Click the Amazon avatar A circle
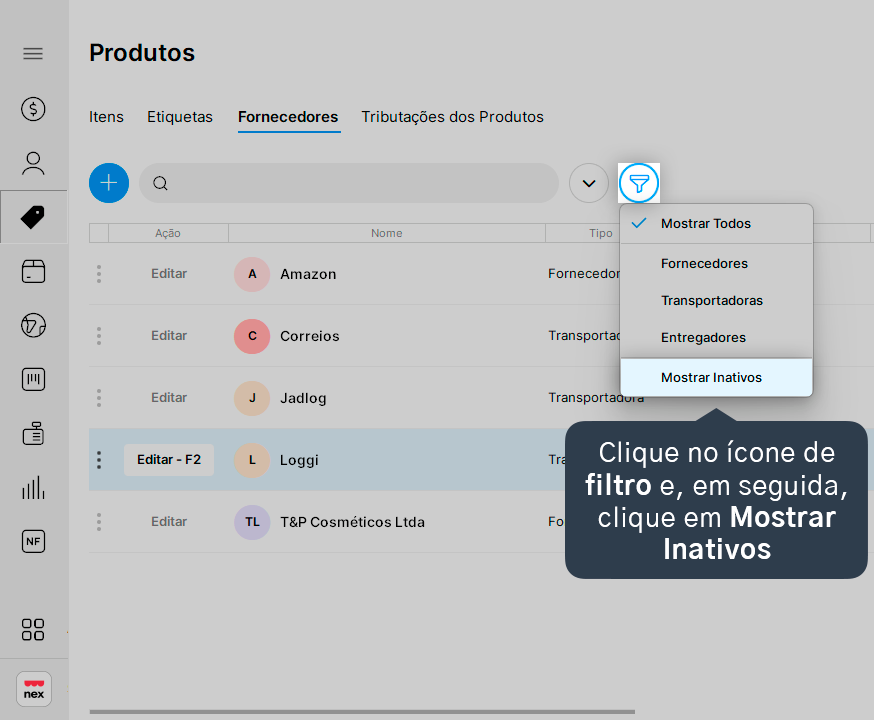Image resolution: width=874 pixels, height=720 pixels. pos(252,274)
